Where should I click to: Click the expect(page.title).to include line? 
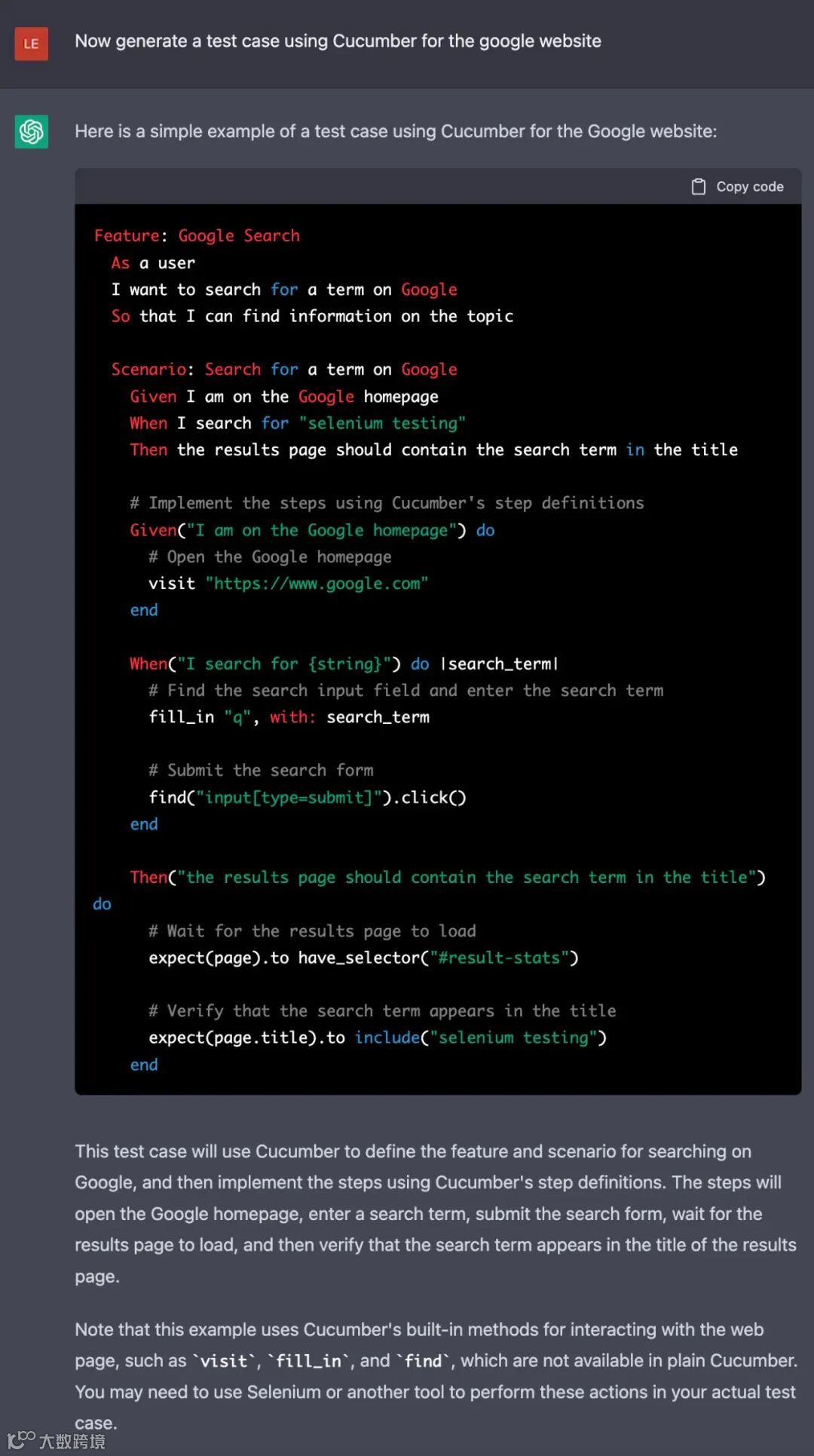click(x=378, y=1038)
